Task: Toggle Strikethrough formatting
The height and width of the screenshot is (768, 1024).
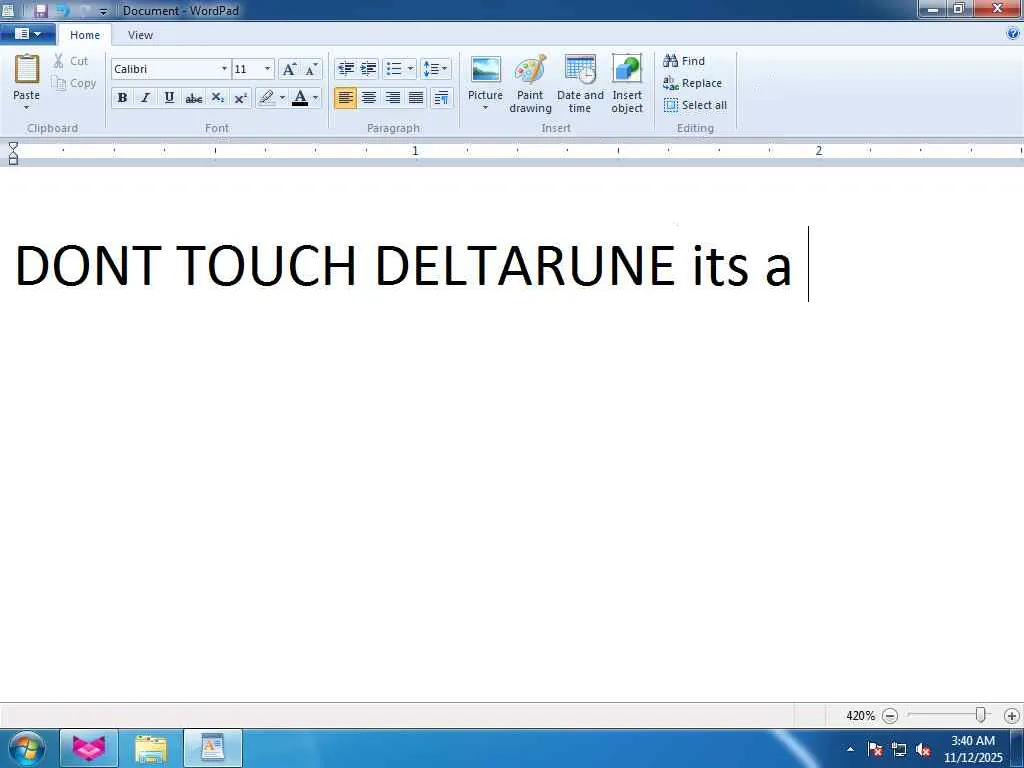Action: tap(193, 98)
